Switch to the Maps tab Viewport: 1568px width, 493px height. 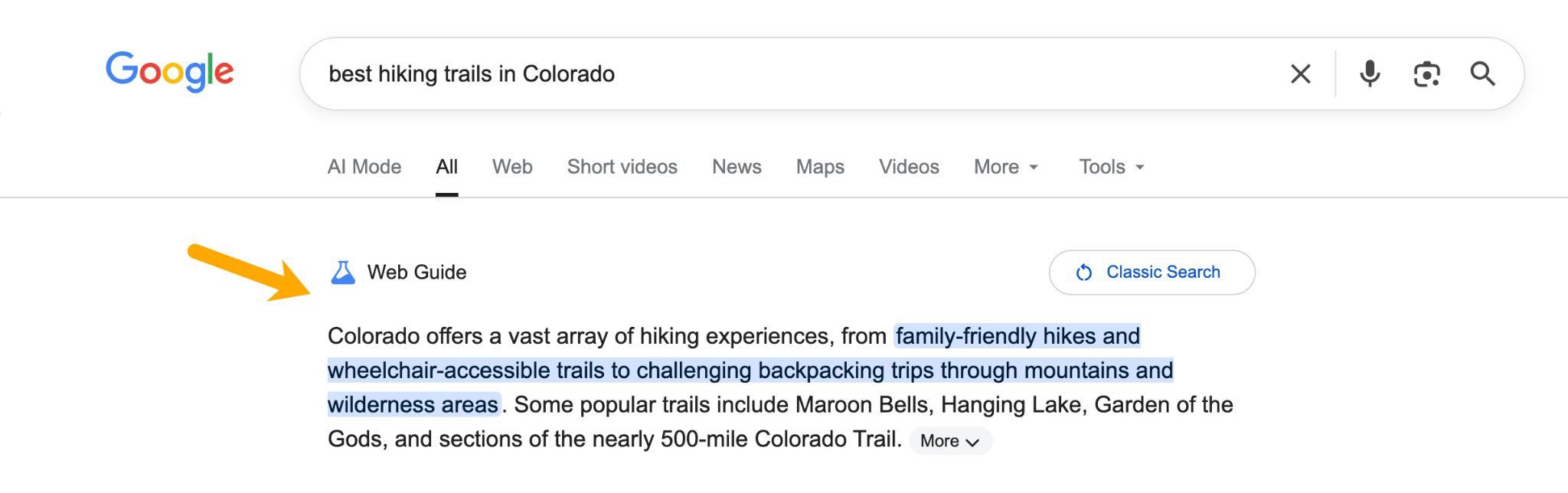pyautogui.click(x=819, y=166)
